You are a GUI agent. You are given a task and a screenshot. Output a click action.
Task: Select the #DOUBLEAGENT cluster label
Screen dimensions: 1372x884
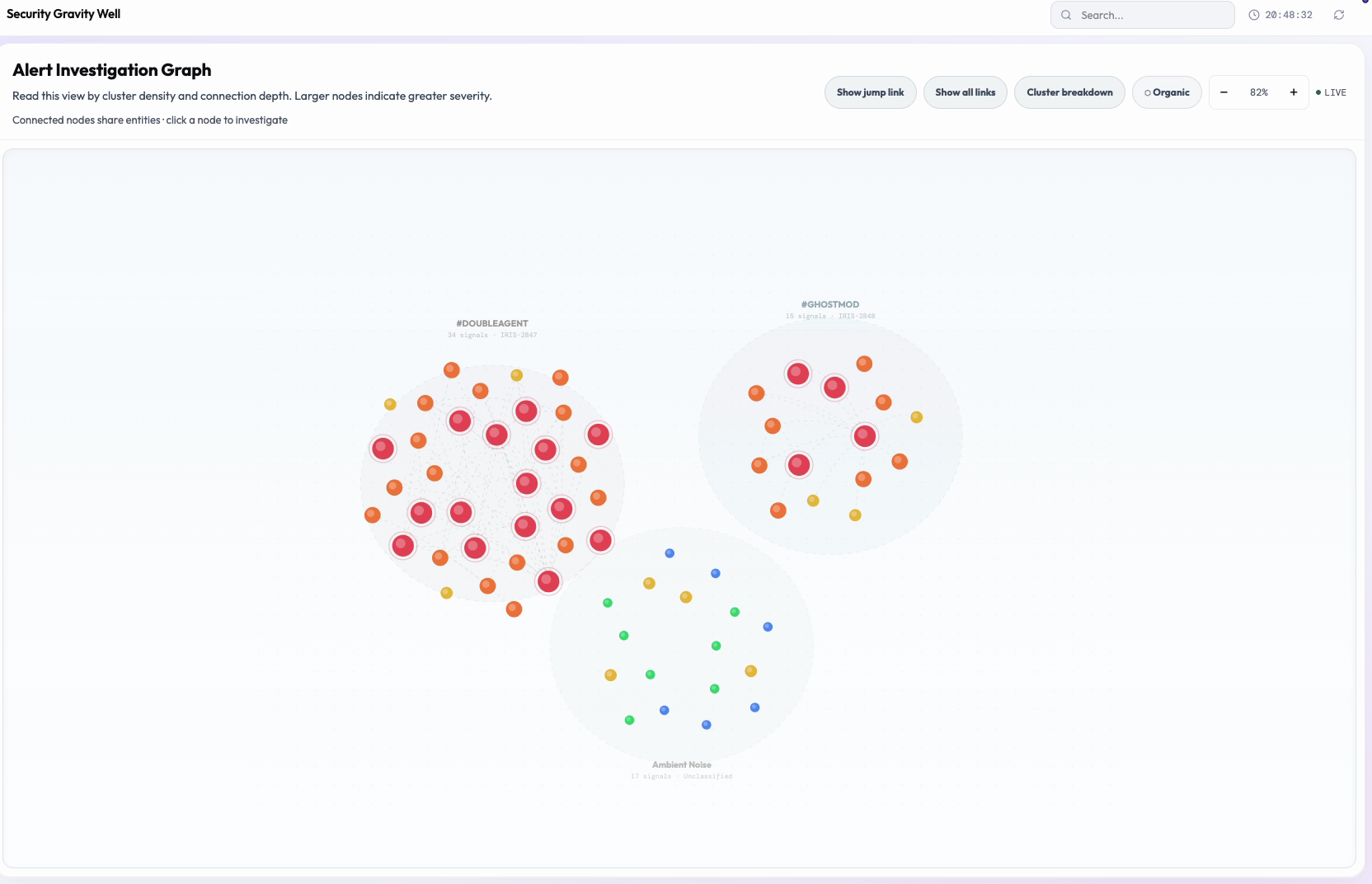tap(492, 323)
